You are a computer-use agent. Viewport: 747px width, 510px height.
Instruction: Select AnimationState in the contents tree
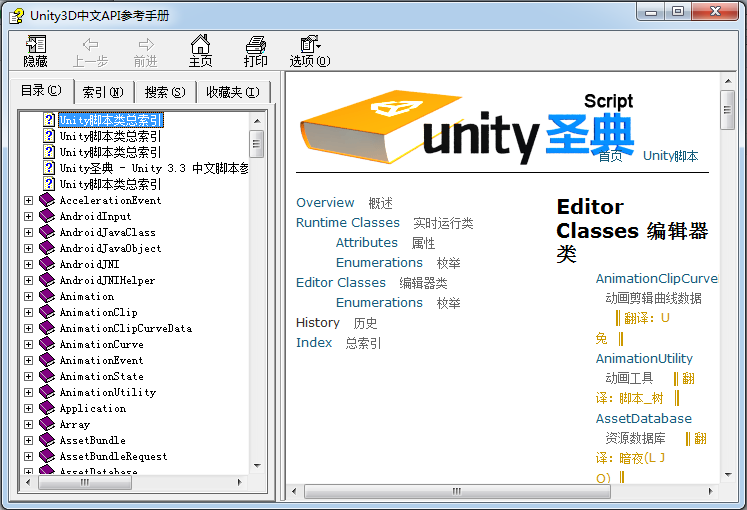101,376
